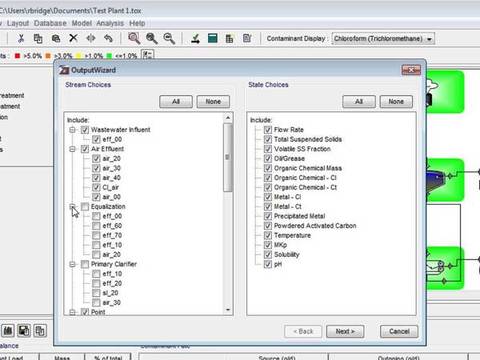Click the save icon in bottom-left toolbar
The height and width of the screenshot is (360, 480).
tap(24, 331)
